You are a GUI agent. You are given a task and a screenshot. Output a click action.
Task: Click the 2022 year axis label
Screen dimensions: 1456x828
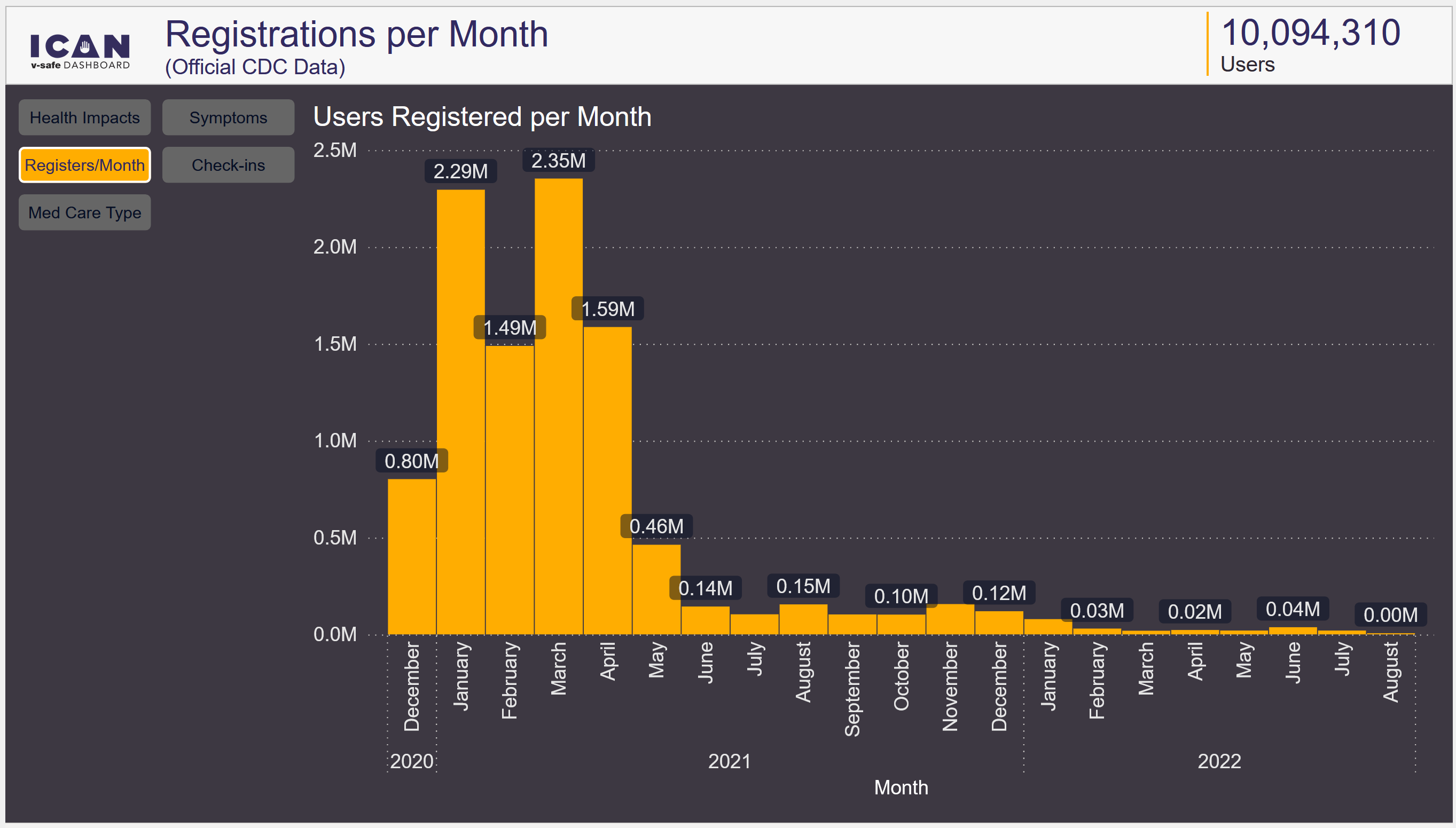[x=1219, y=761]
